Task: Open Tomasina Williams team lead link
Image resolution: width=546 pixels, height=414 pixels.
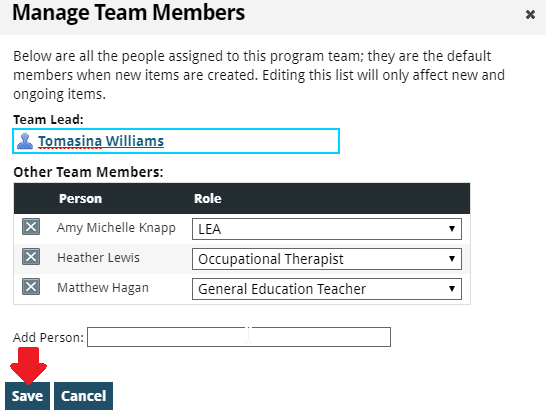Action: point(101,141)
